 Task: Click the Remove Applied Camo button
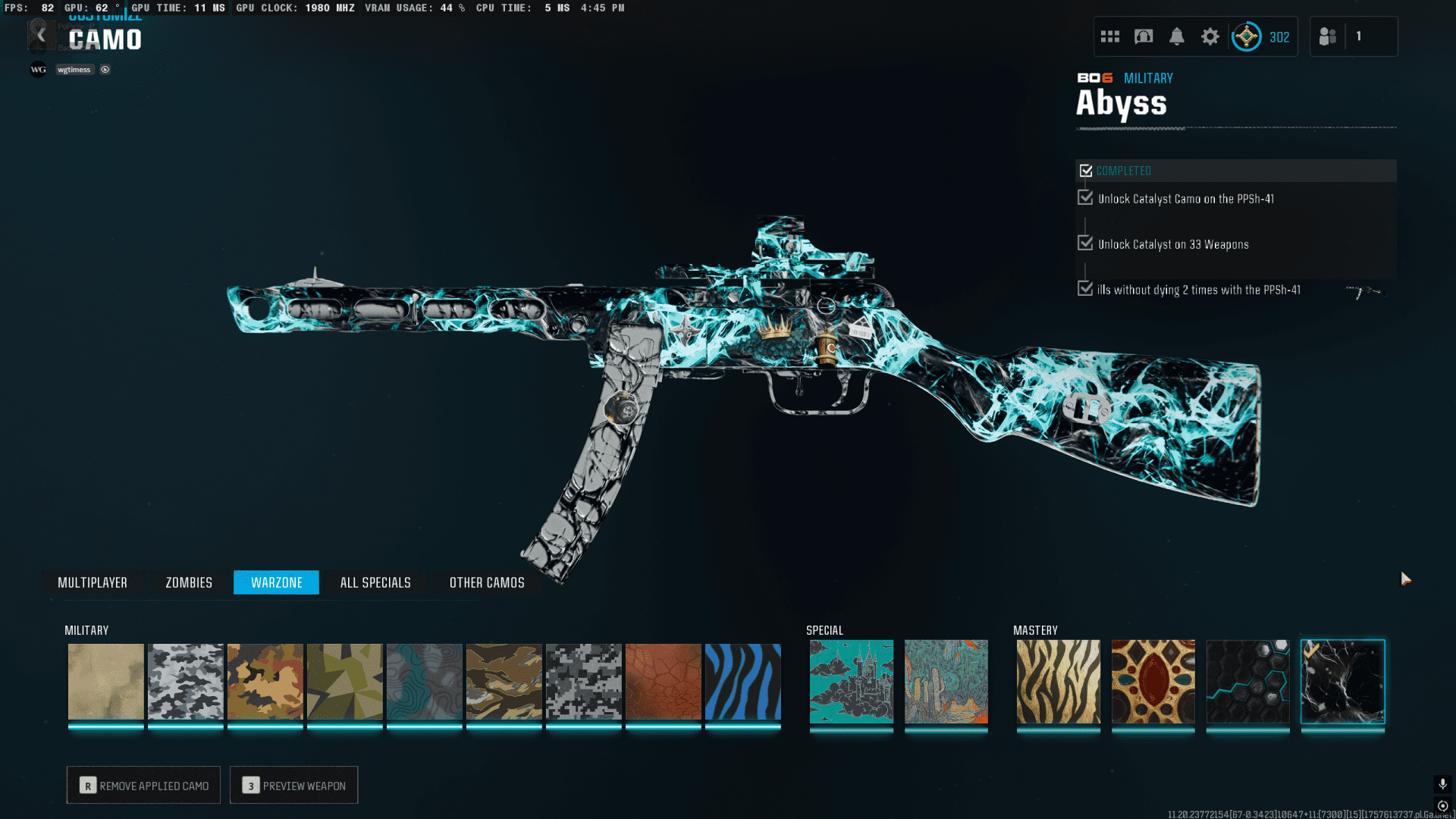[143, 786]
